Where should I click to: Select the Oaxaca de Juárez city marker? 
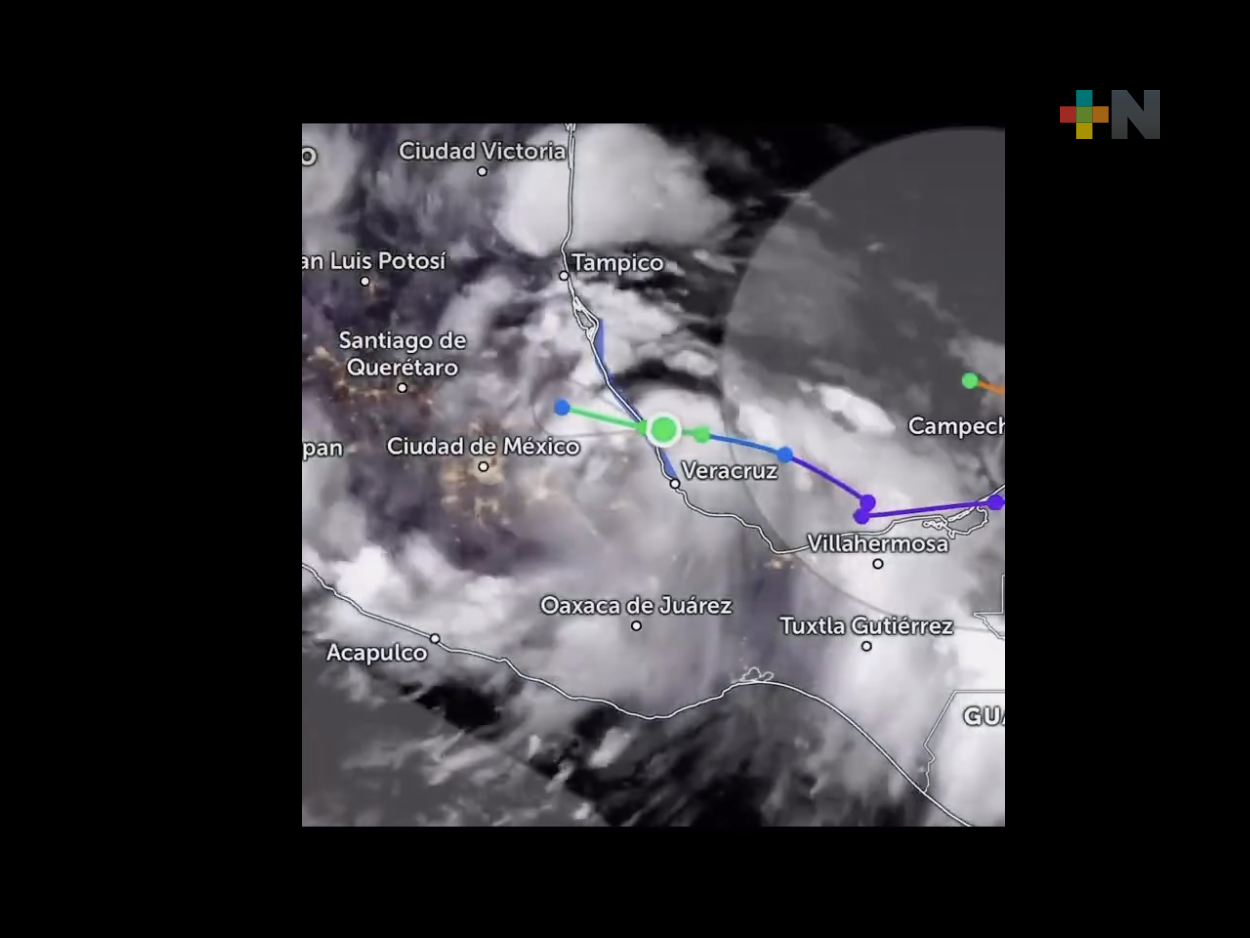click(x=636, y=626)
